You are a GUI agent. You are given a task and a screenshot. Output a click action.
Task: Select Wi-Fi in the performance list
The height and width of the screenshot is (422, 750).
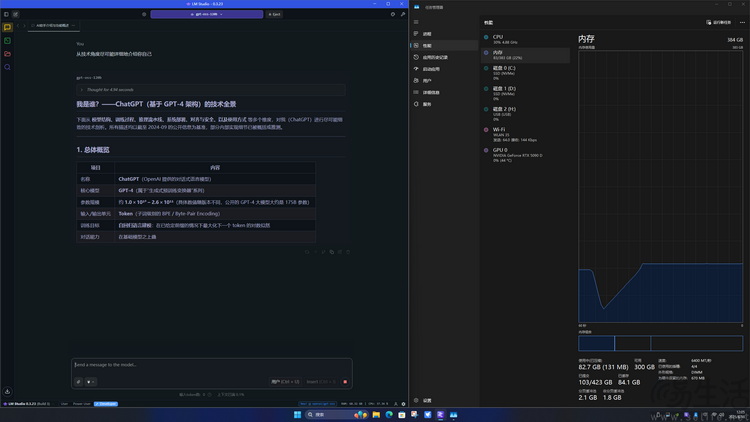(525, 134)
